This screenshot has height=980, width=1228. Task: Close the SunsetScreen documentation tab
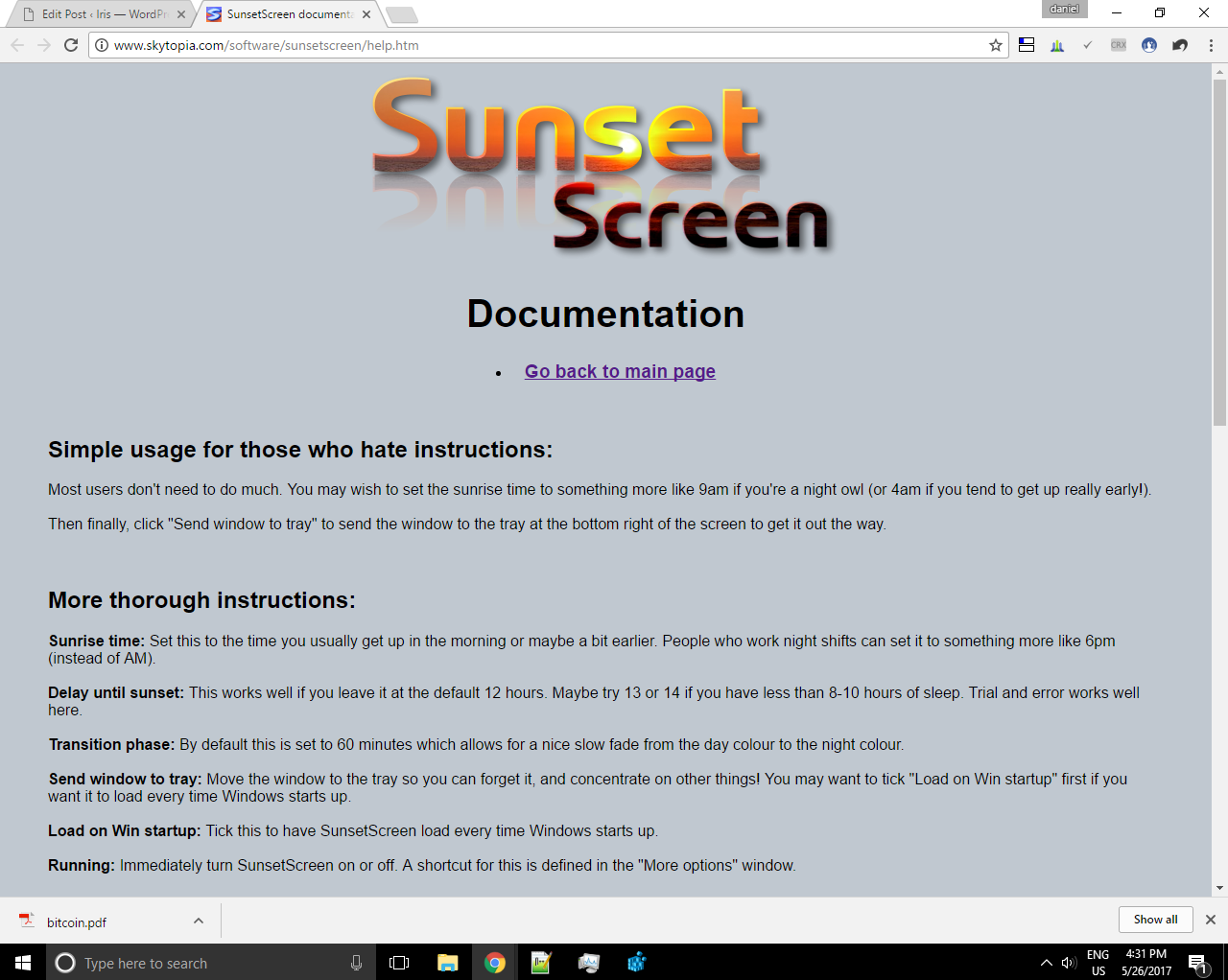pos(366,14)
